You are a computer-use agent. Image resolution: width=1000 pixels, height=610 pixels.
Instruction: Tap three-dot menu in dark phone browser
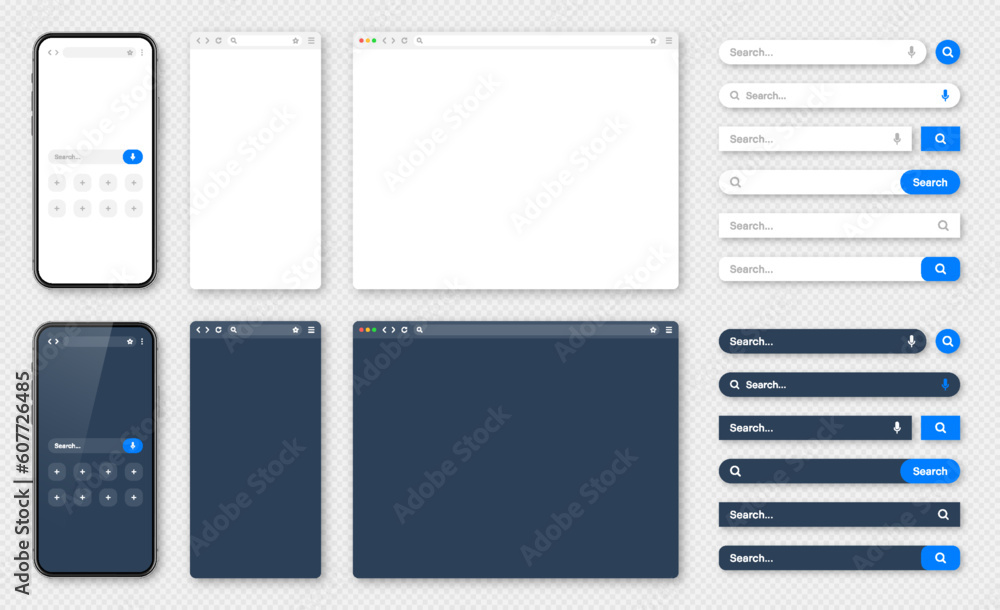coord(142,341)
